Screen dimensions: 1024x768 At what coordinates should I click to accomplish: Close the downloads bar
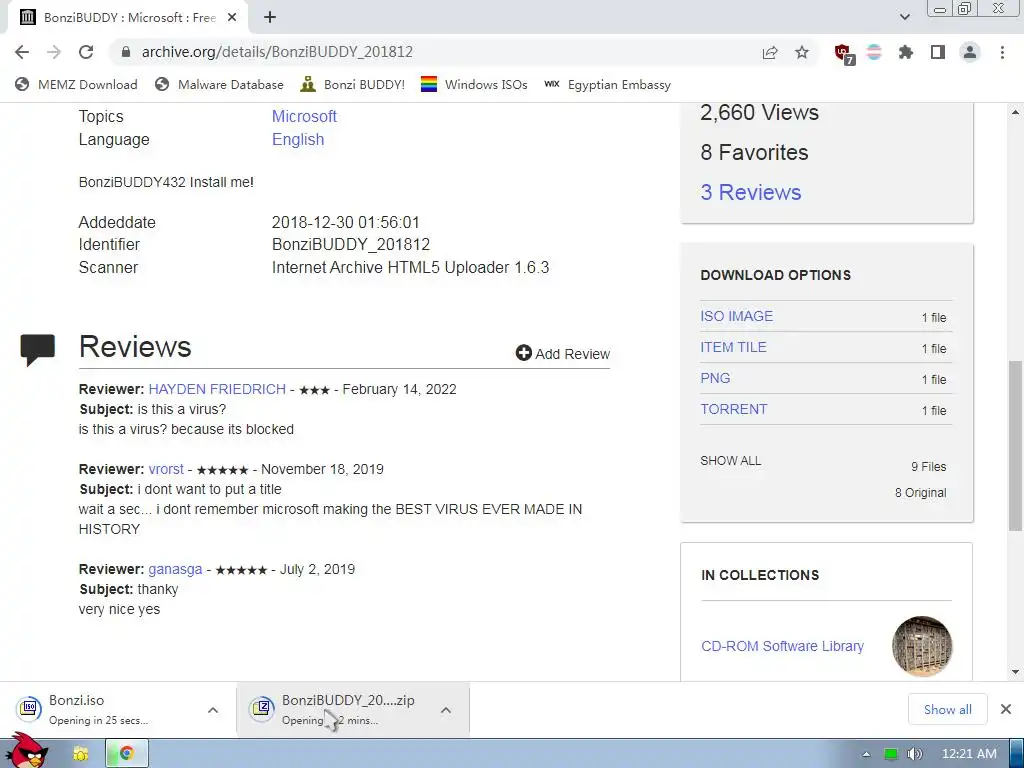click(1006, 709)
